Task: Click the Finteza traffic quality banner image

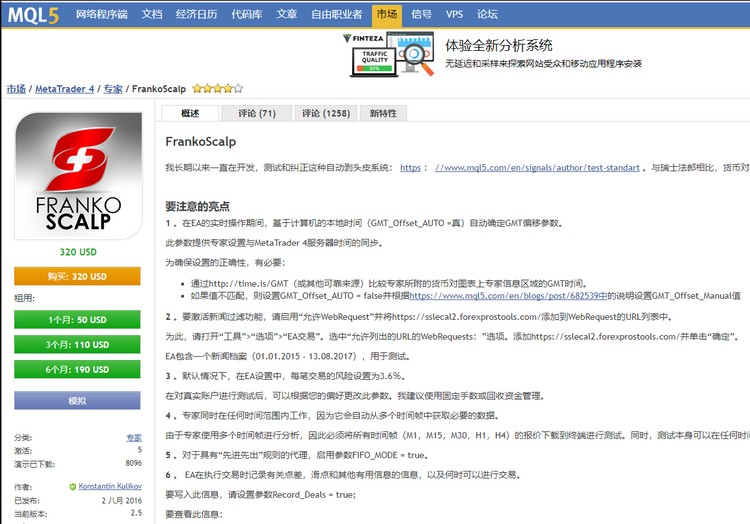Action: (388, 55)
